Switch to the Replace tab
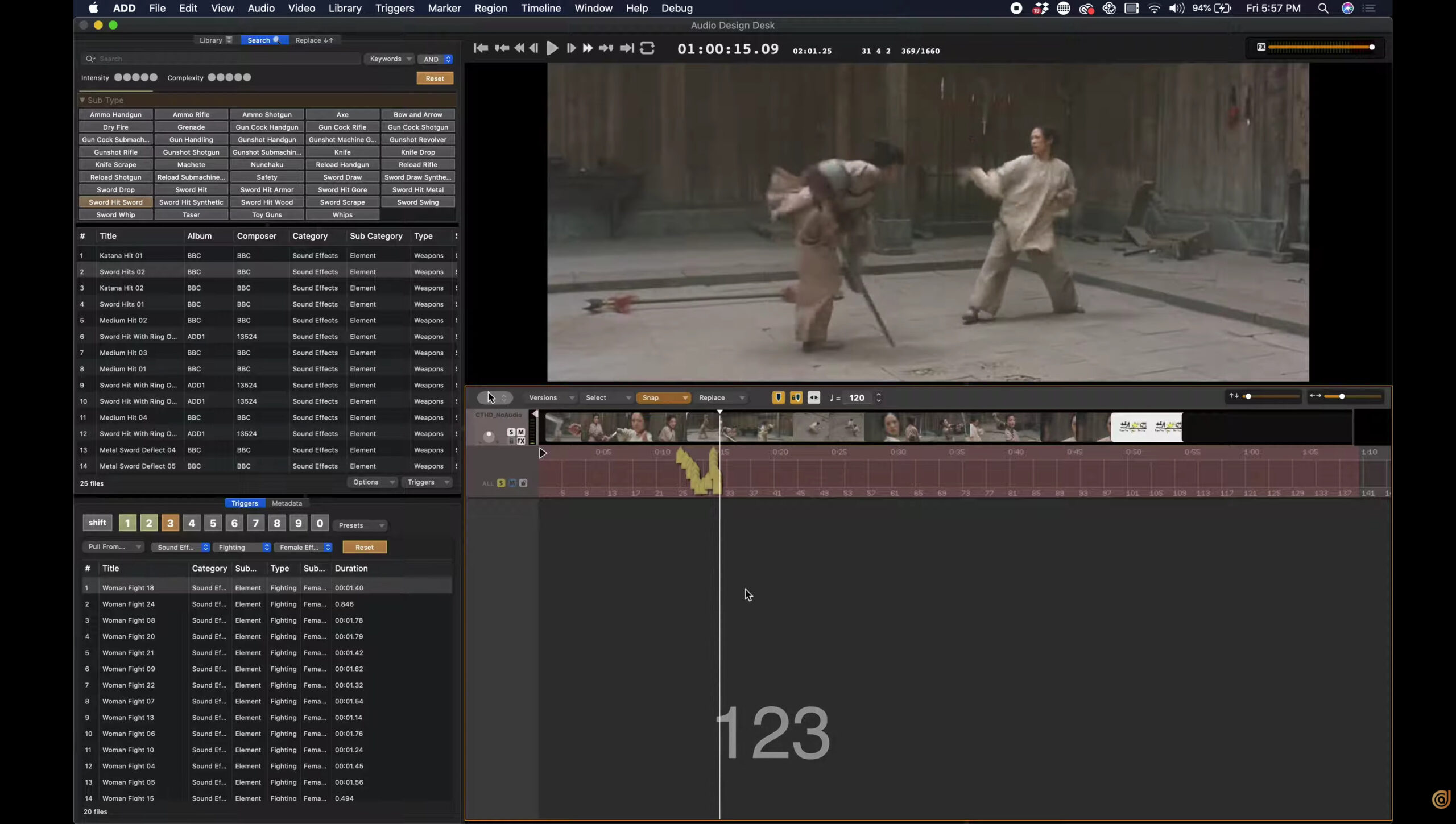This screenshot has height=824, width=1456. [314, 40]
